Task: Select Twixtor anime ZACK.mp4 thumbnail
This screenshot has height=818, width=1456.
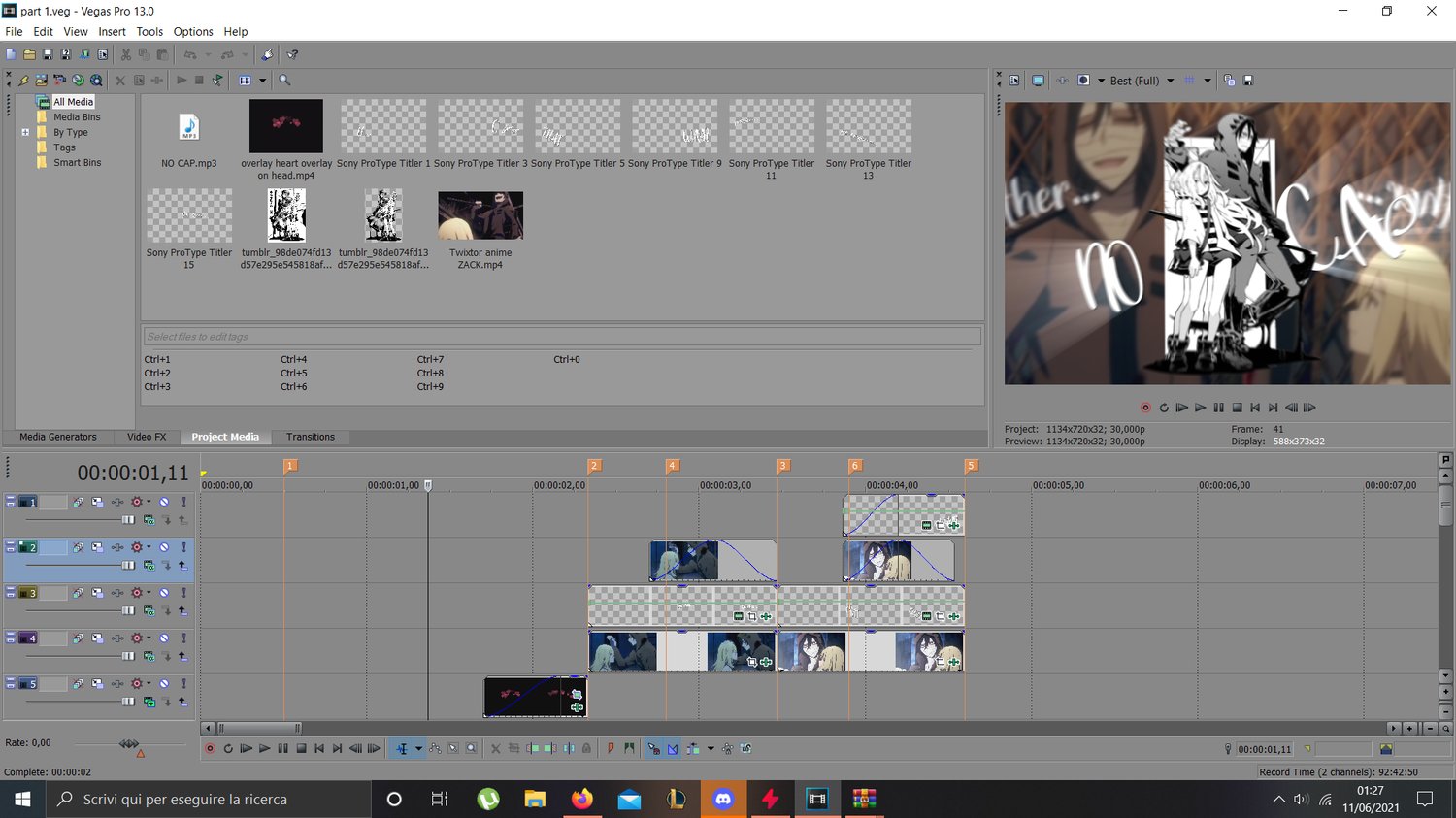Action: pos(480,215)
